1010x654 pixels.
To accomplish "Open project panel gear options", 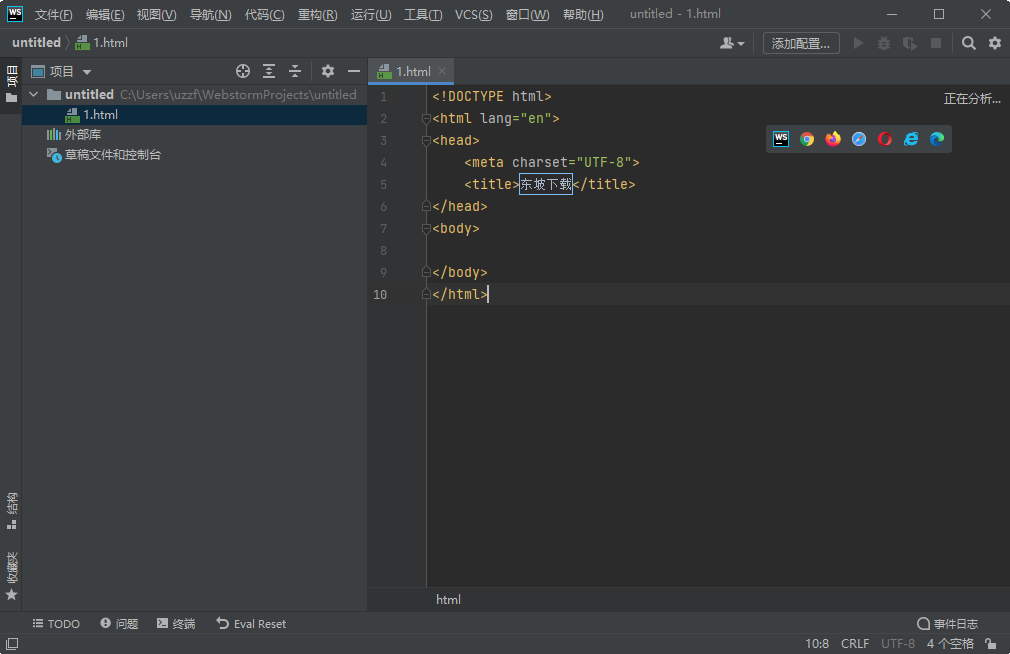I will pos(328,72).
